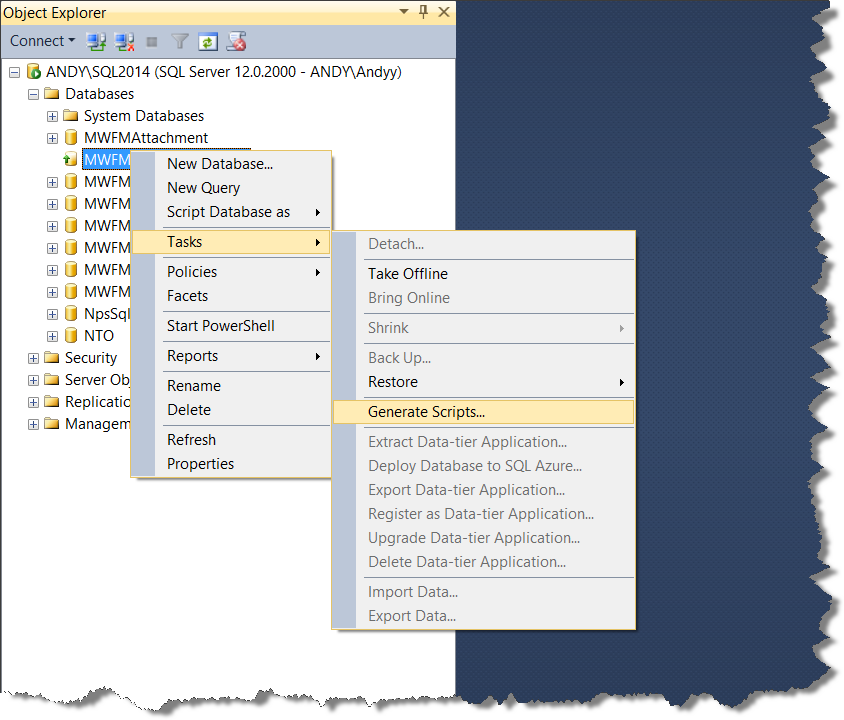
Task: Click the green Refresh toolbar icon
Action: (x=208, y=42)
